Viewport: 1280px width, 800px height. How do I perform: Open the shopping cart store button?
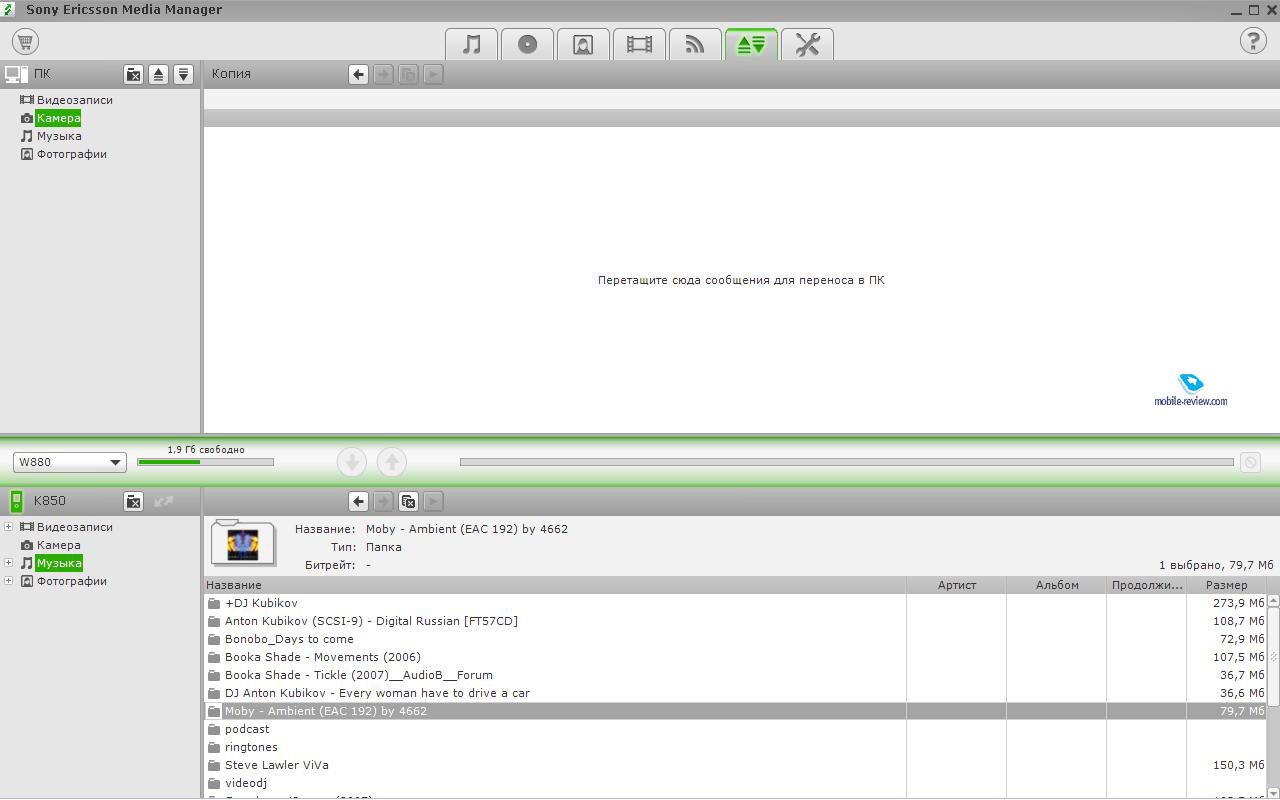pyautogui.click(x=25, y=41)
